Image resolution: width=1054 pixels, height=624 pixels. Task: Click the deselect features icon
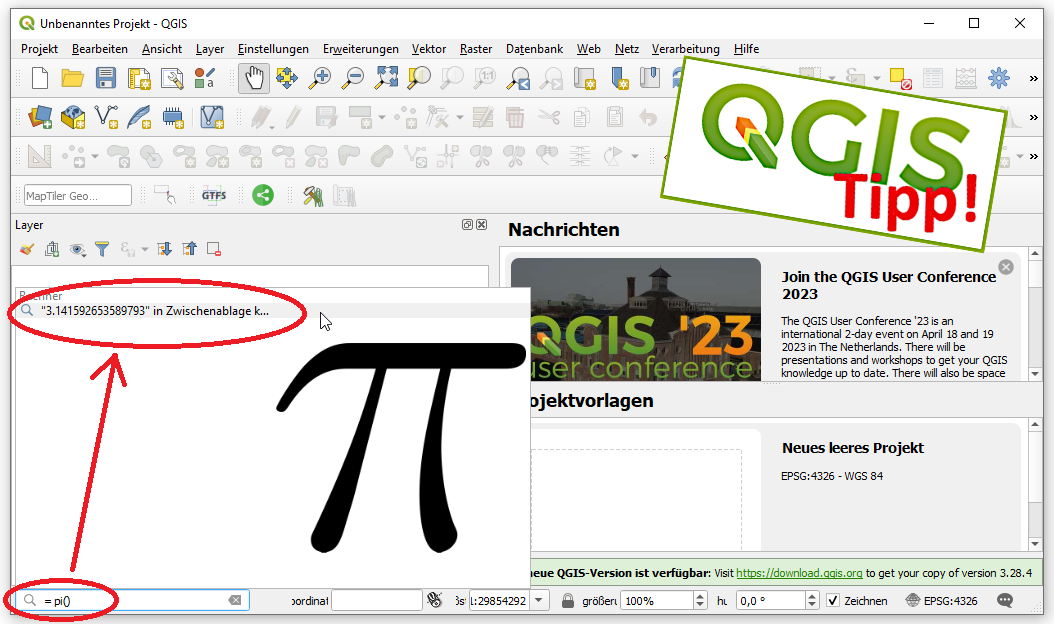[x=900, y=78]
